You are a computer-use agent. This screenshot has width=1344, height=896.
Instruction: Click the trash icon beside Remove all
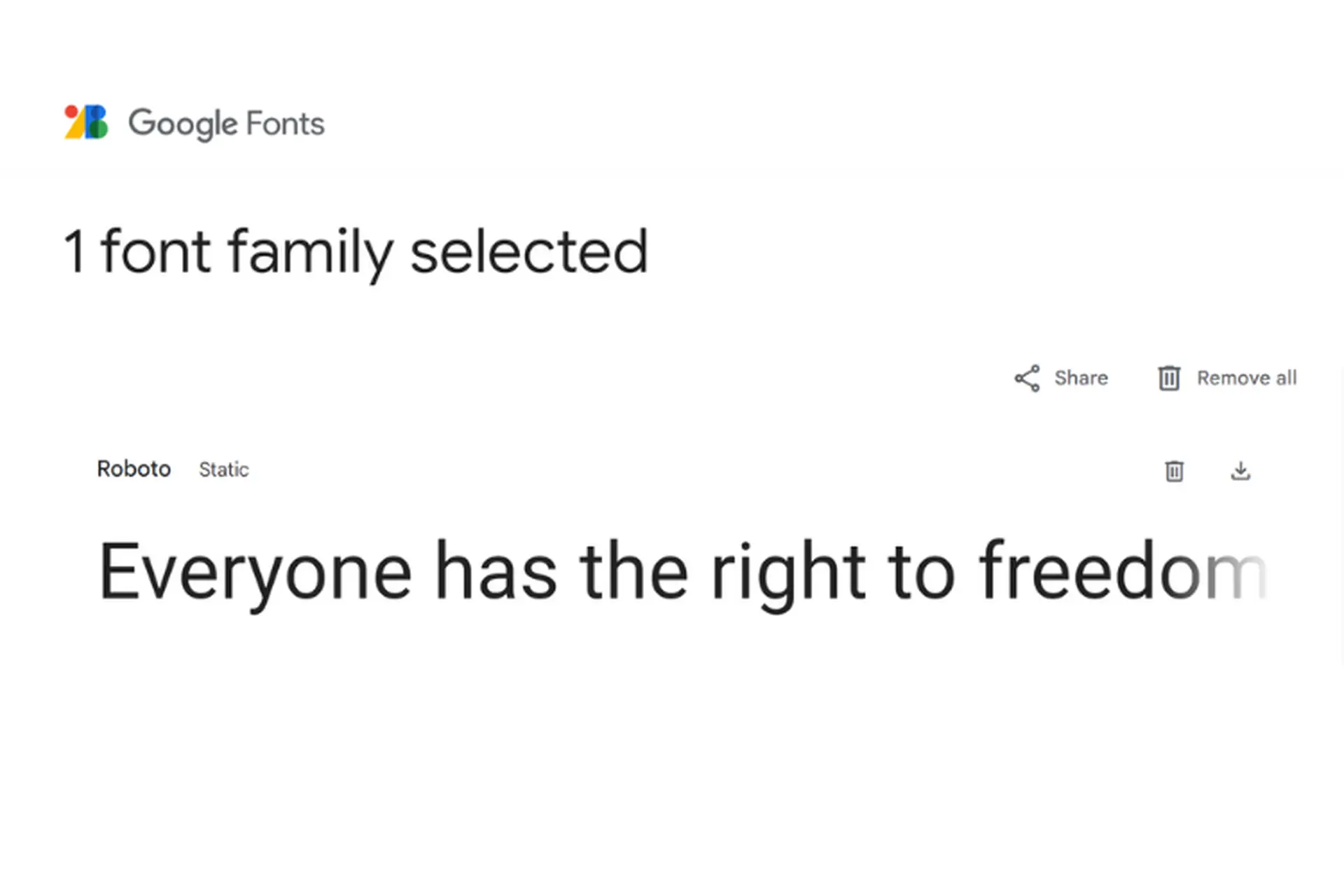(x=1168, y=379)
